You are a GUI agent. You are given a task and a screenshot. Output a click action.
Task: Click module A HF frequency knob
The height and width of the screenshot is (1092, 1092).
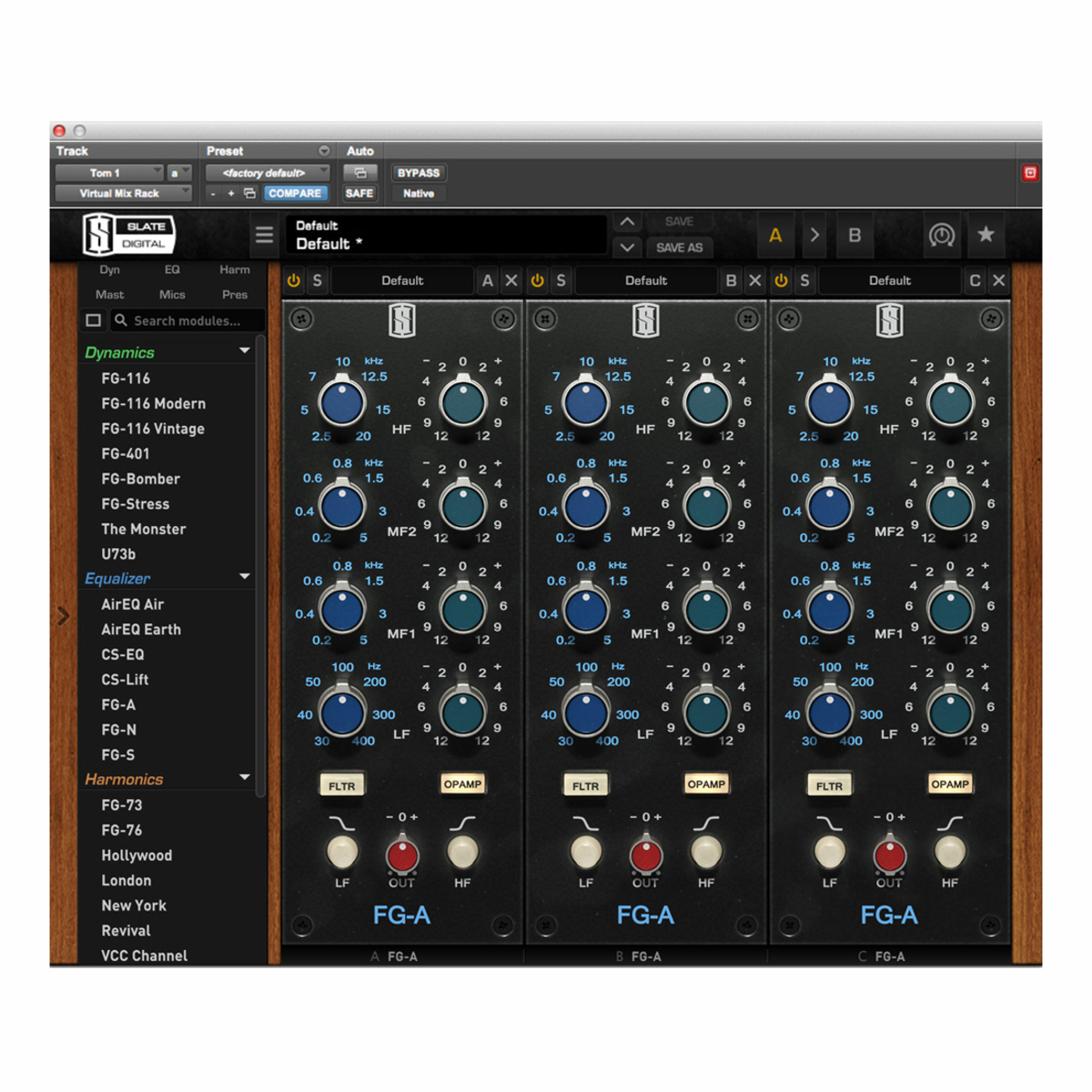(x=342, y=404)
